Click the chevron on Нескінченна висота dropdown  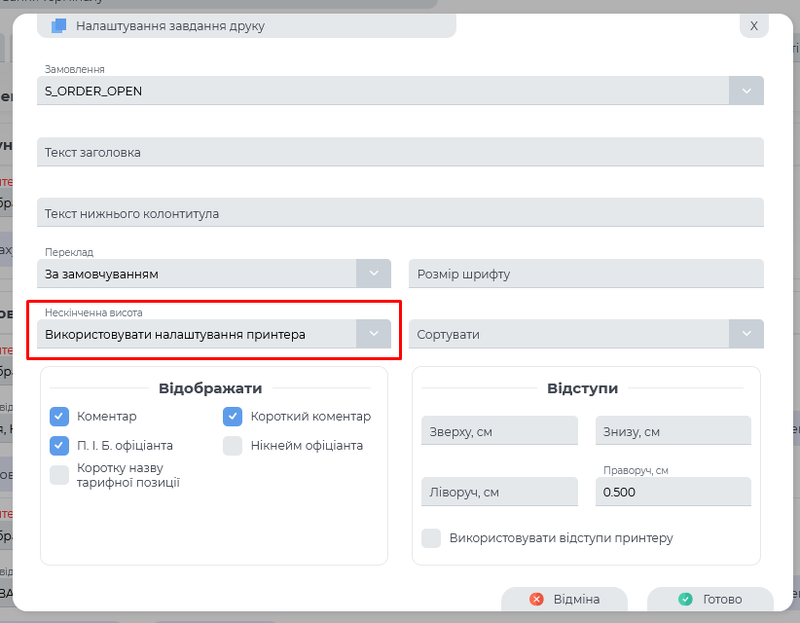[372, 333]
